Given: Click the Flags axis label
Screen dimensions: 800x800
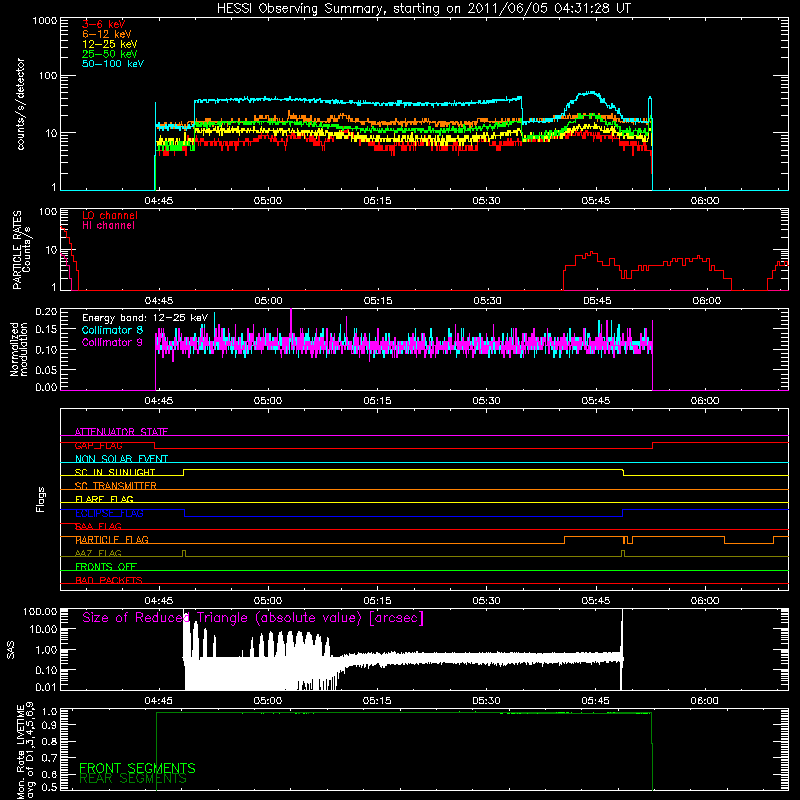Looking at the screenshot, I should pyautogui.click(x=41, y=499).
